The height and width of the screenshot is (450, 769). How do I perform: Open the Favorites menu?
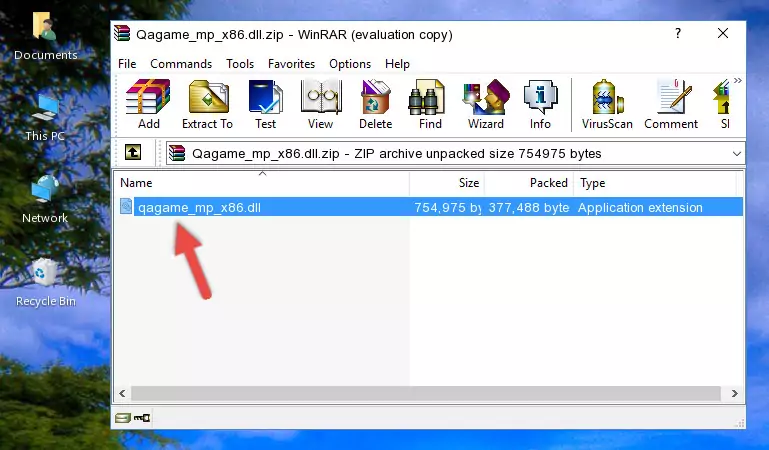(x=291, y=64)
